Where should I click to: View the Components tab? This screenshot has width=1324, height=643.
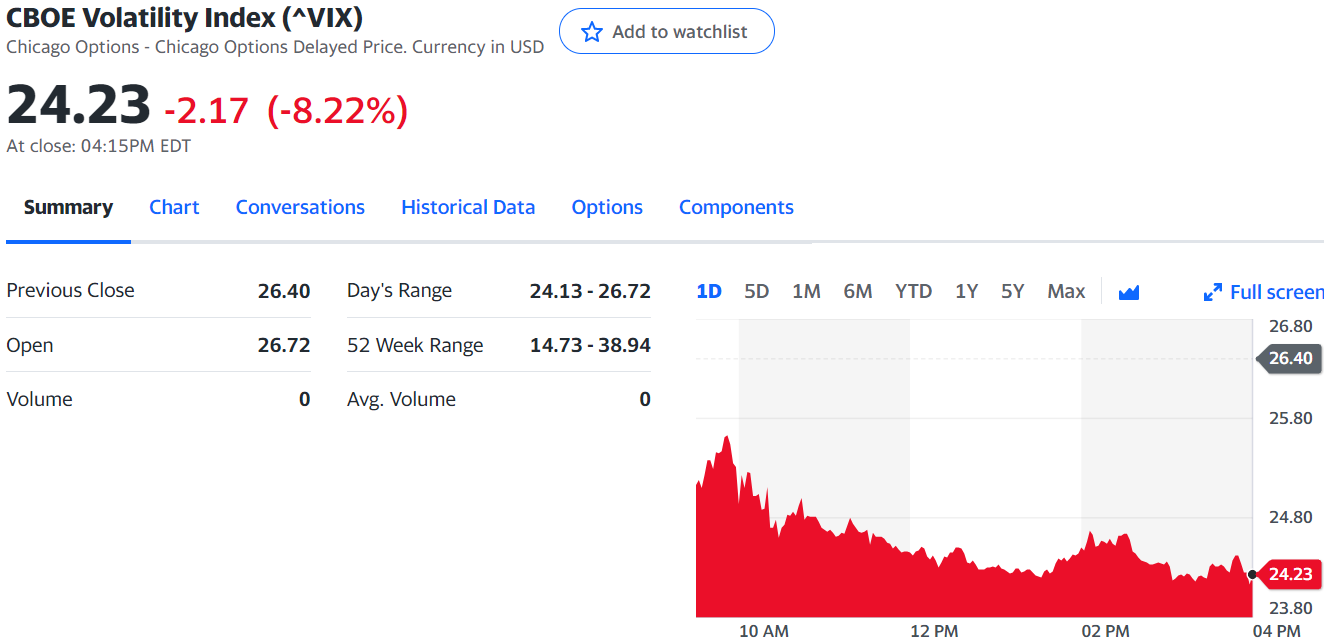(x=736, y=207)
